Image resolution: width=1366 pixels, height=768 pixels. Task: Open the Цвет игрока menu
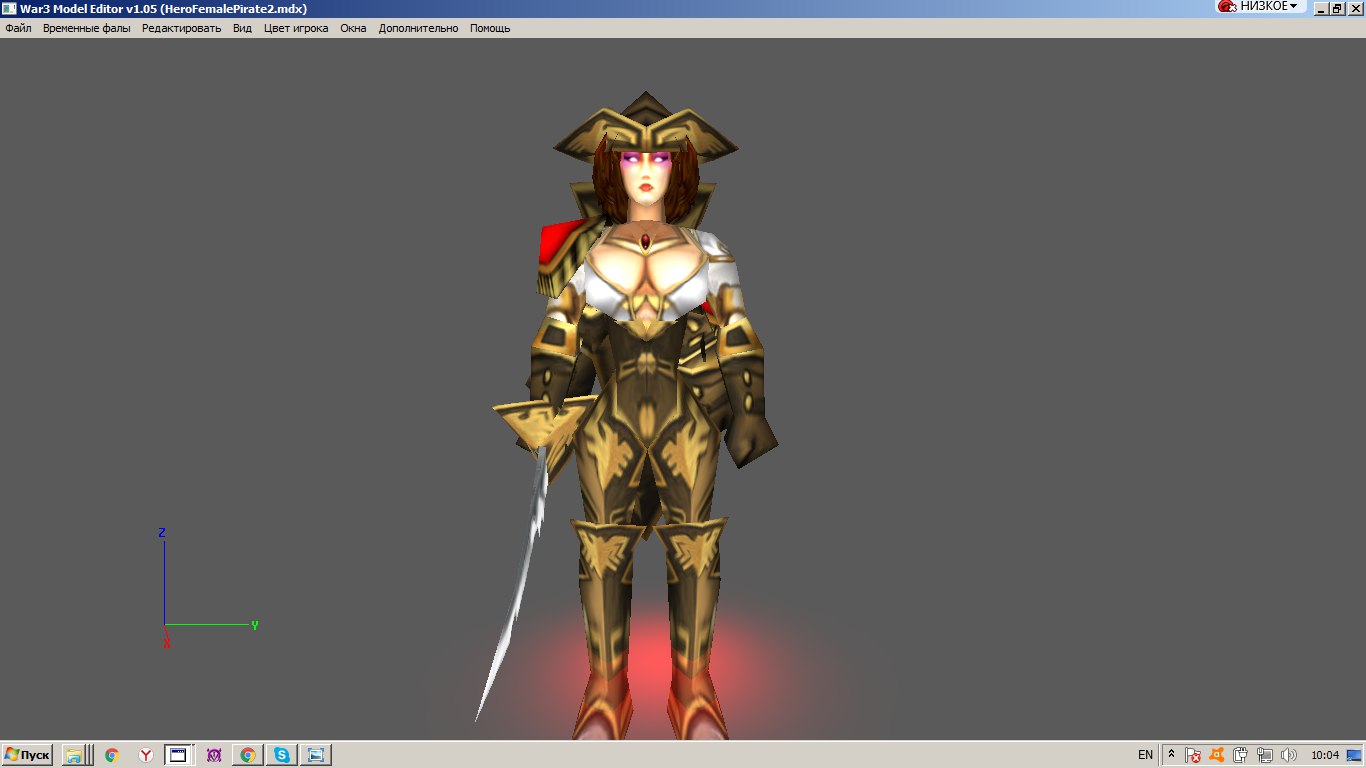pyautogui.click(x=296, y=28)
